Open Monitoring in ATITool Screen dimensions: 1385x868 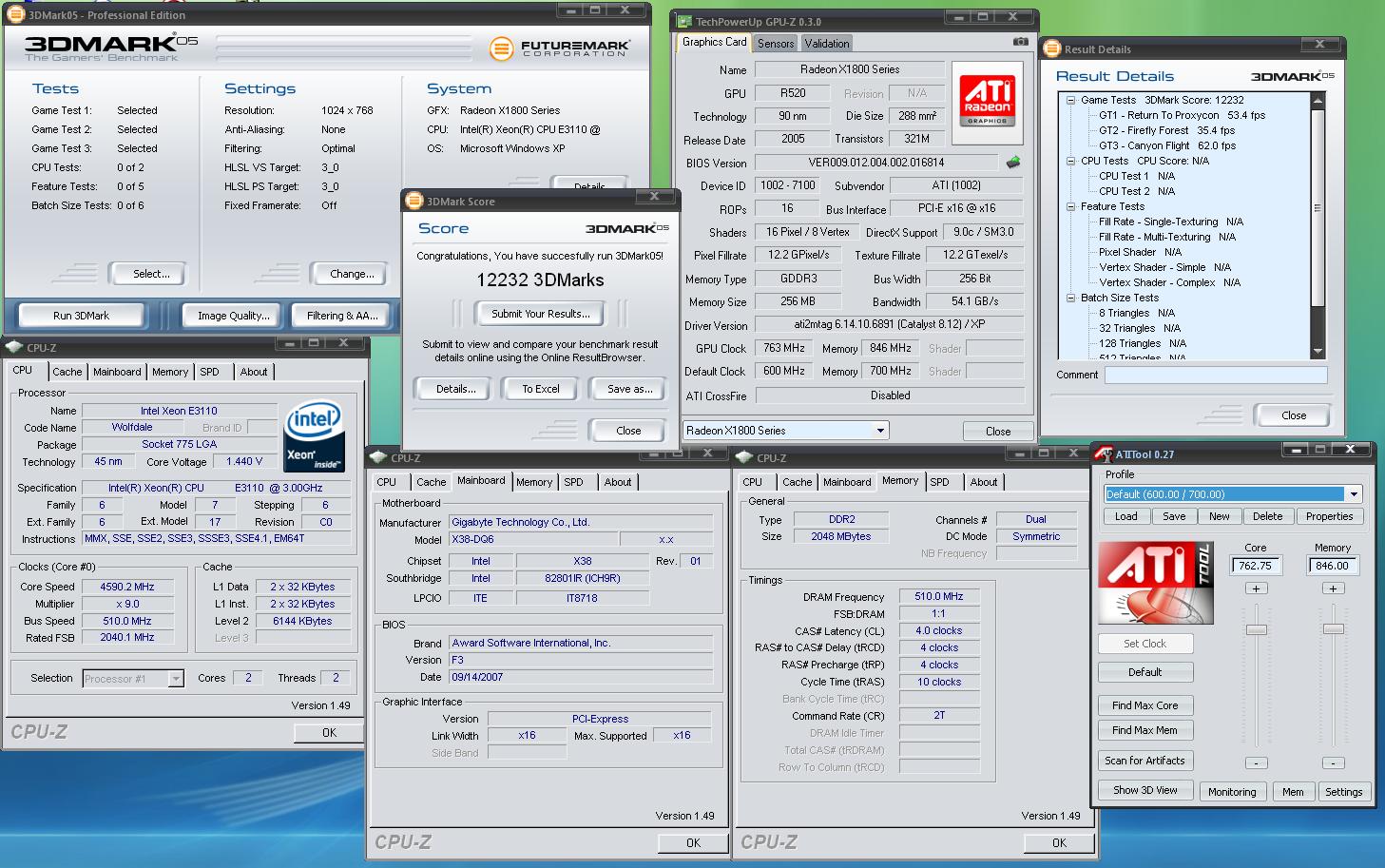1232,791
